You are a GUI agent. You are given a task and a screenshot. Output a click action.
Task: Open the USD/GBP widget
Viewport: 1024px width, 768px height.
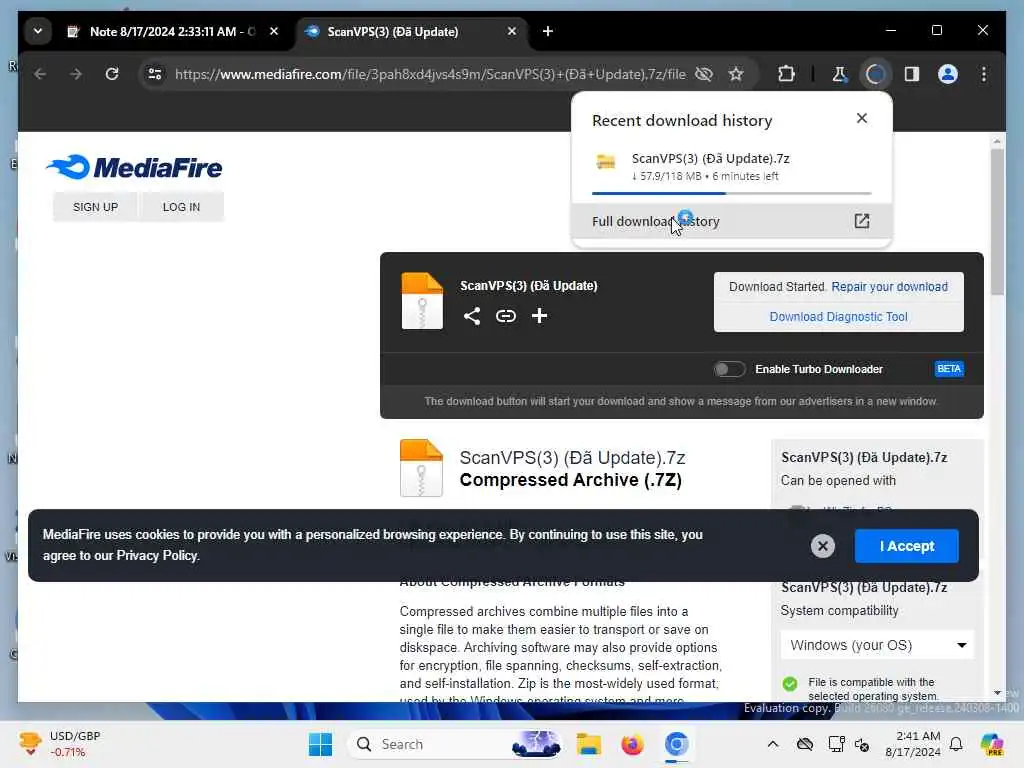click(60, 744)
